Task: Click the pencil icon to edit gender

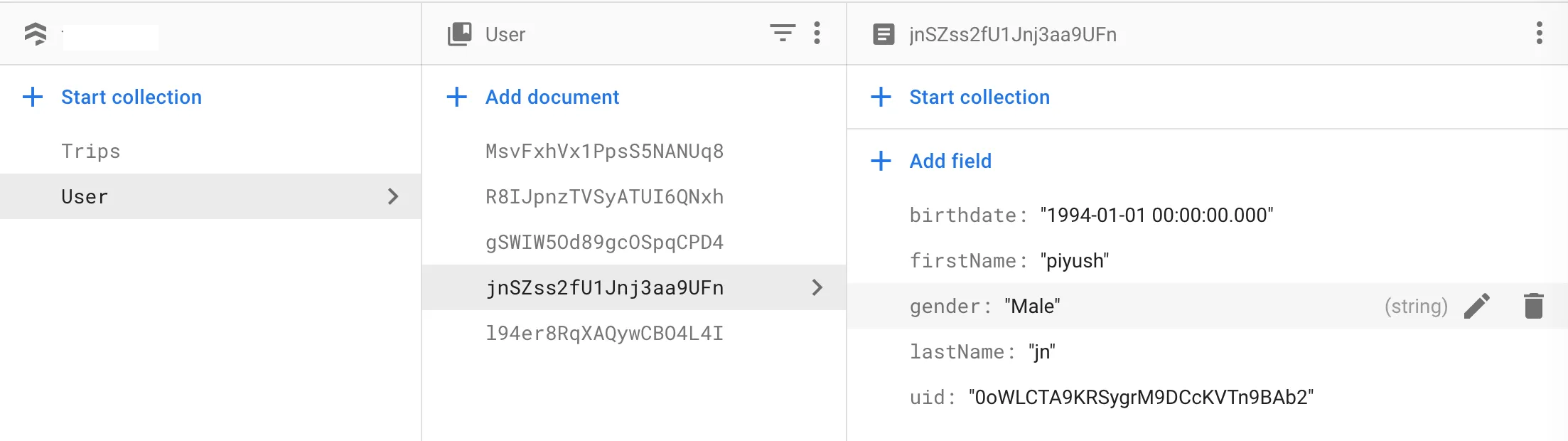Action: [x=1476, y=306]
